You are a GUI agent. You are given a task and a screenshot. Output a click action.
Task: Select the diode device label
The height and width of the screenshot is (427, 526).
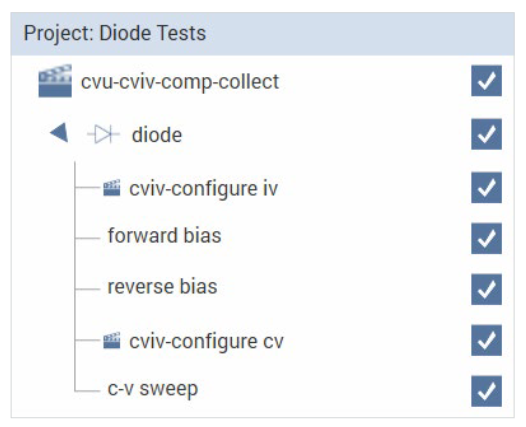click(157, 135)
